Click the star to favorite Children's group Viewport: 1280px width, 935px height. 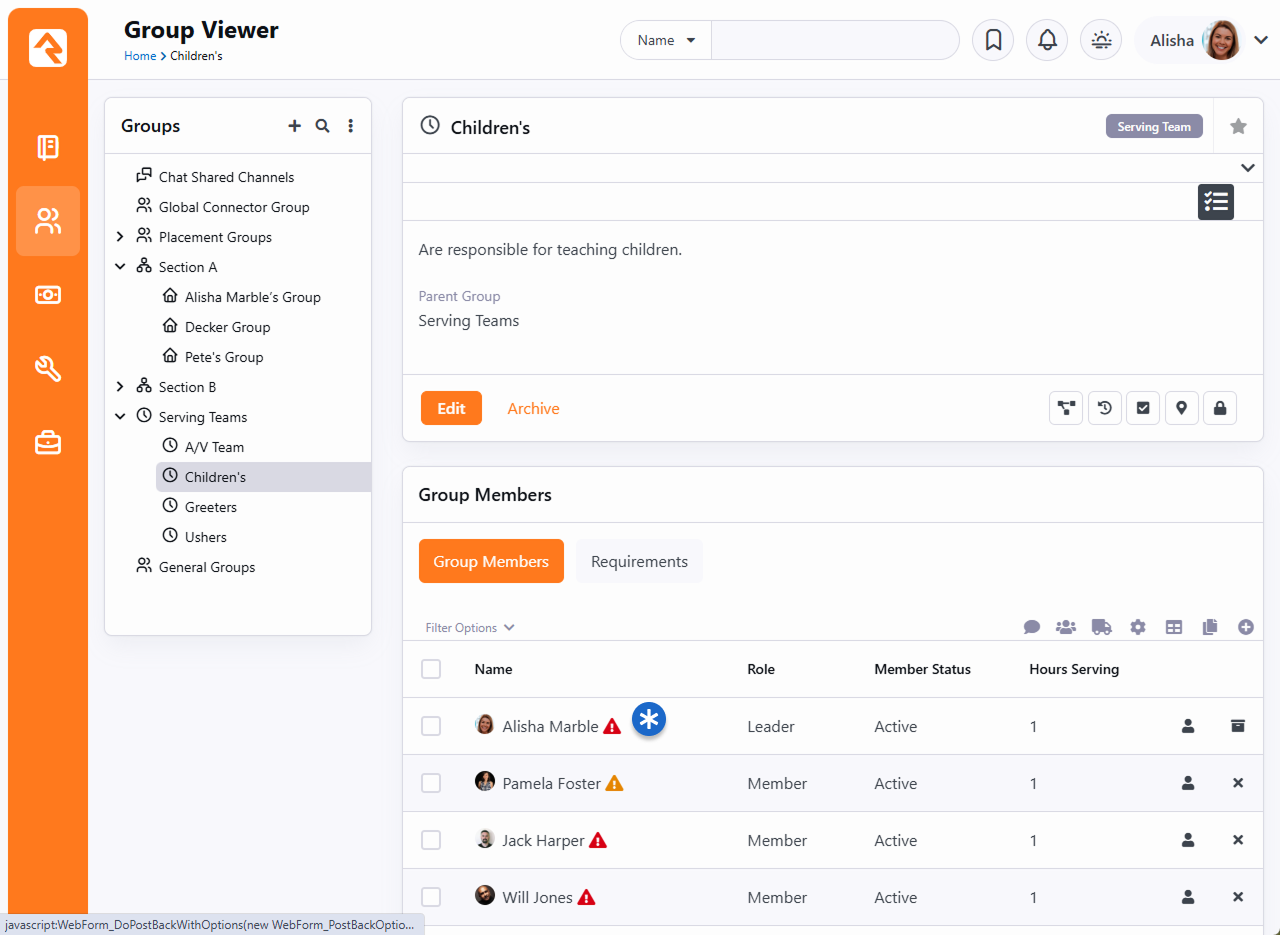click(x=1238, y=126)
